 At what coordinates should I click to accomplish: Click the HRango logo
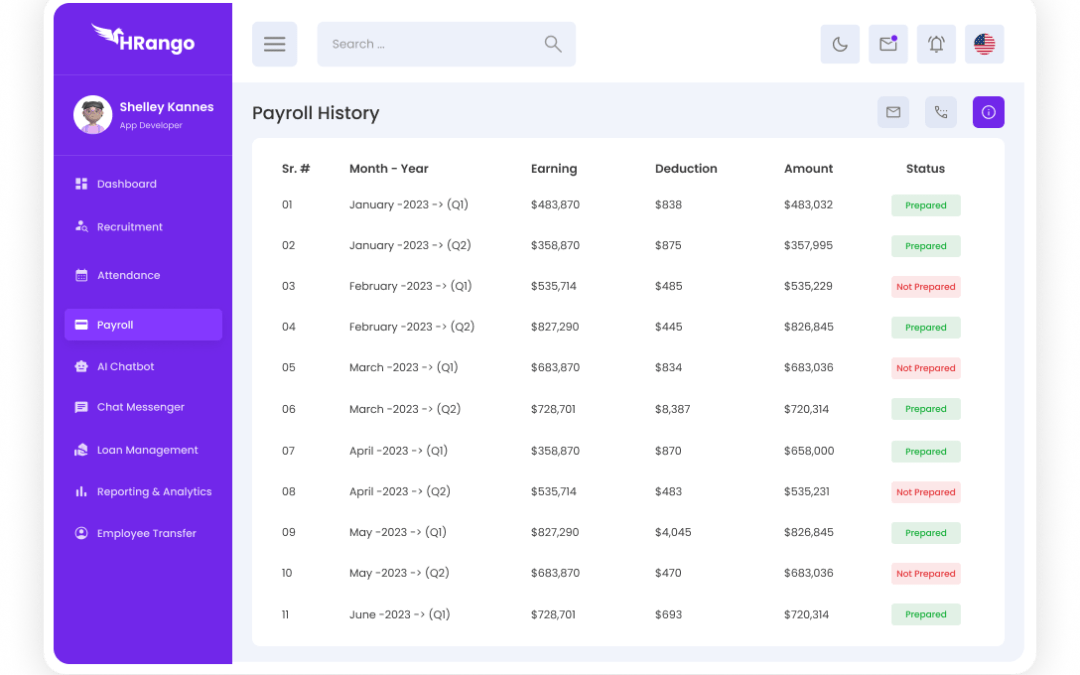tap(143, 40)
